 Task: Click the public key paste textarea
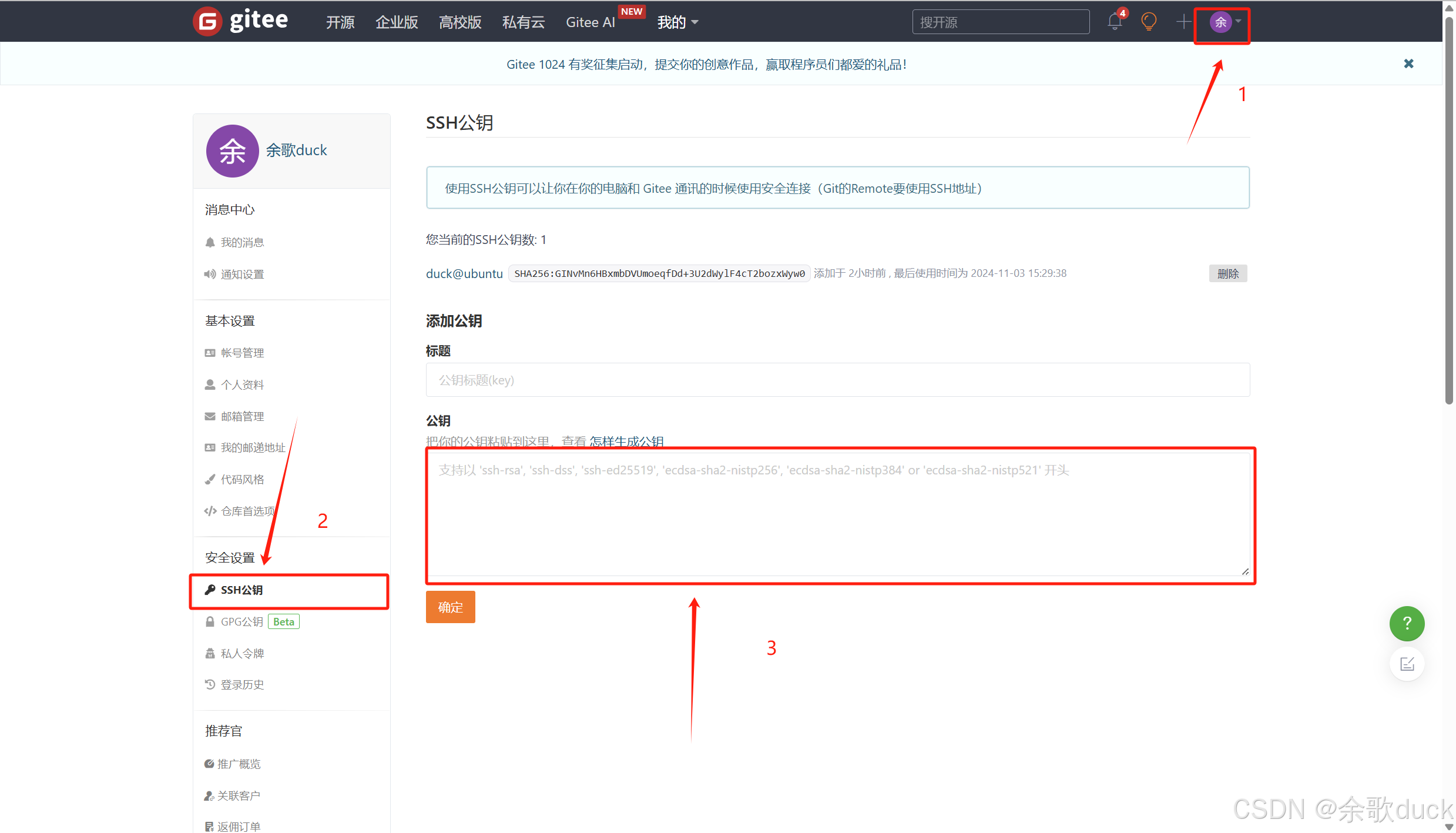pyautogui.click(x=837, y=514)
